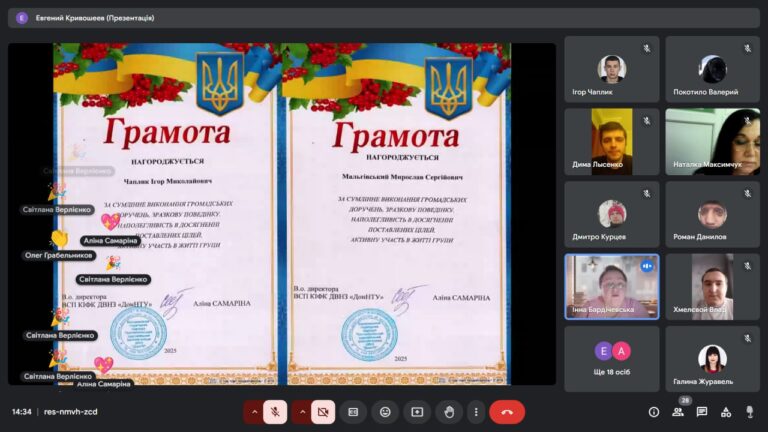Viewport: 768px width, 432px height.
Task: Click the muted mic icon on Ігор Чаплик
Action: [x=647, y=48]
